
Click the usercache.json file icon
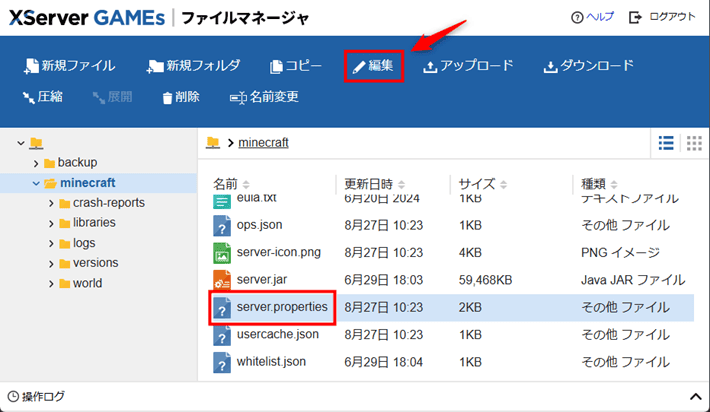(222, 335)
